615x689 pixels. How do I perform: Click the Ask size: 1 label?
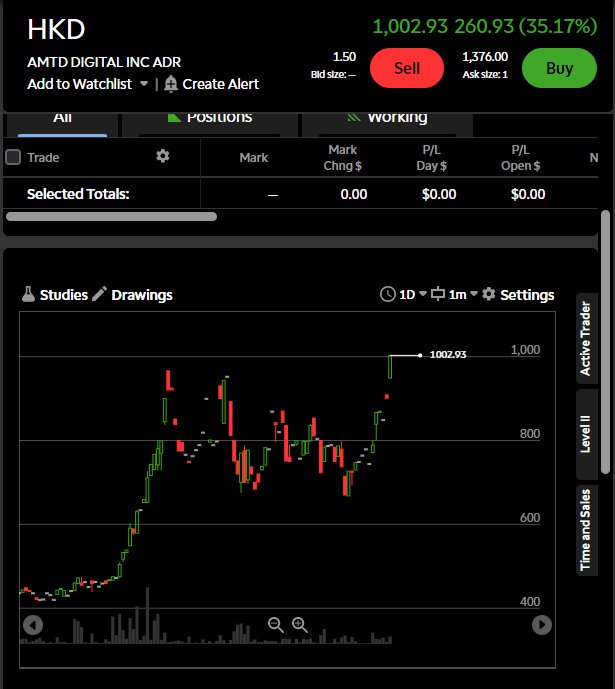pos(485,74)
